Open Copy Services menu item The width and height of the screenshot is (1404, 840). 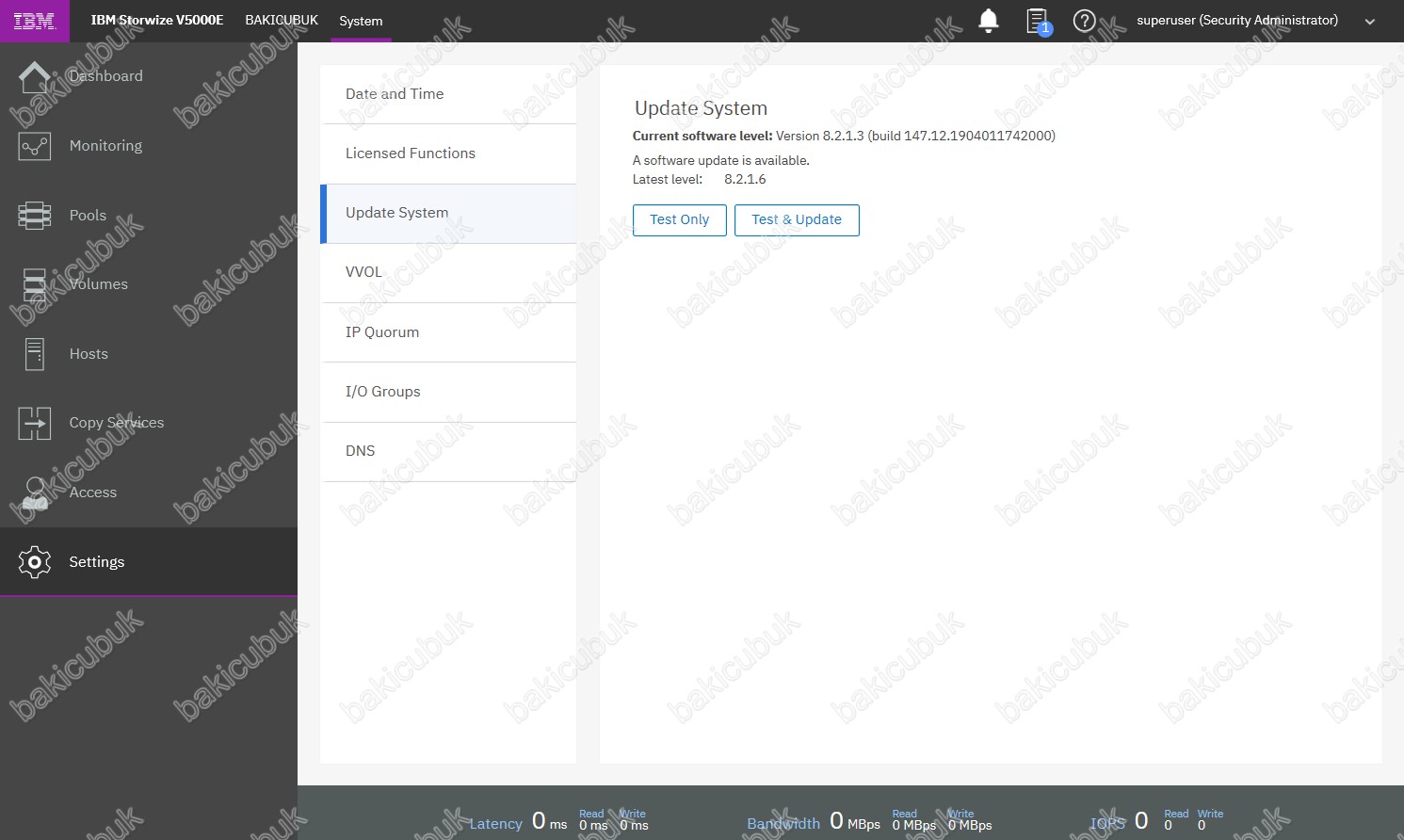117,423
